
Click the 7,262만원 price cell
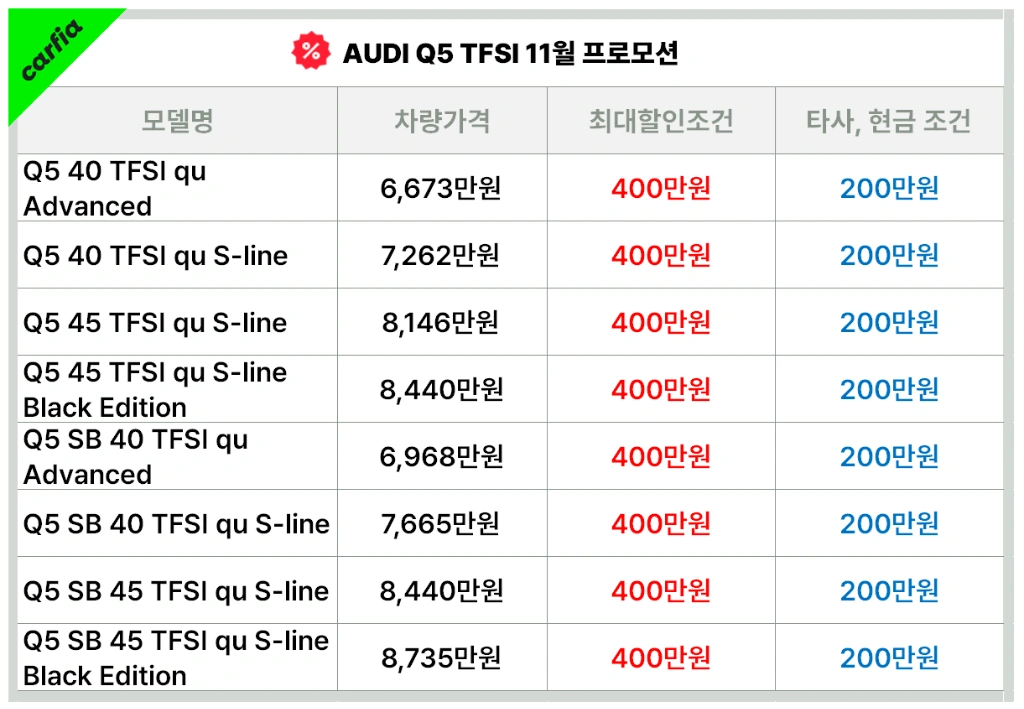tap(441, 256)
